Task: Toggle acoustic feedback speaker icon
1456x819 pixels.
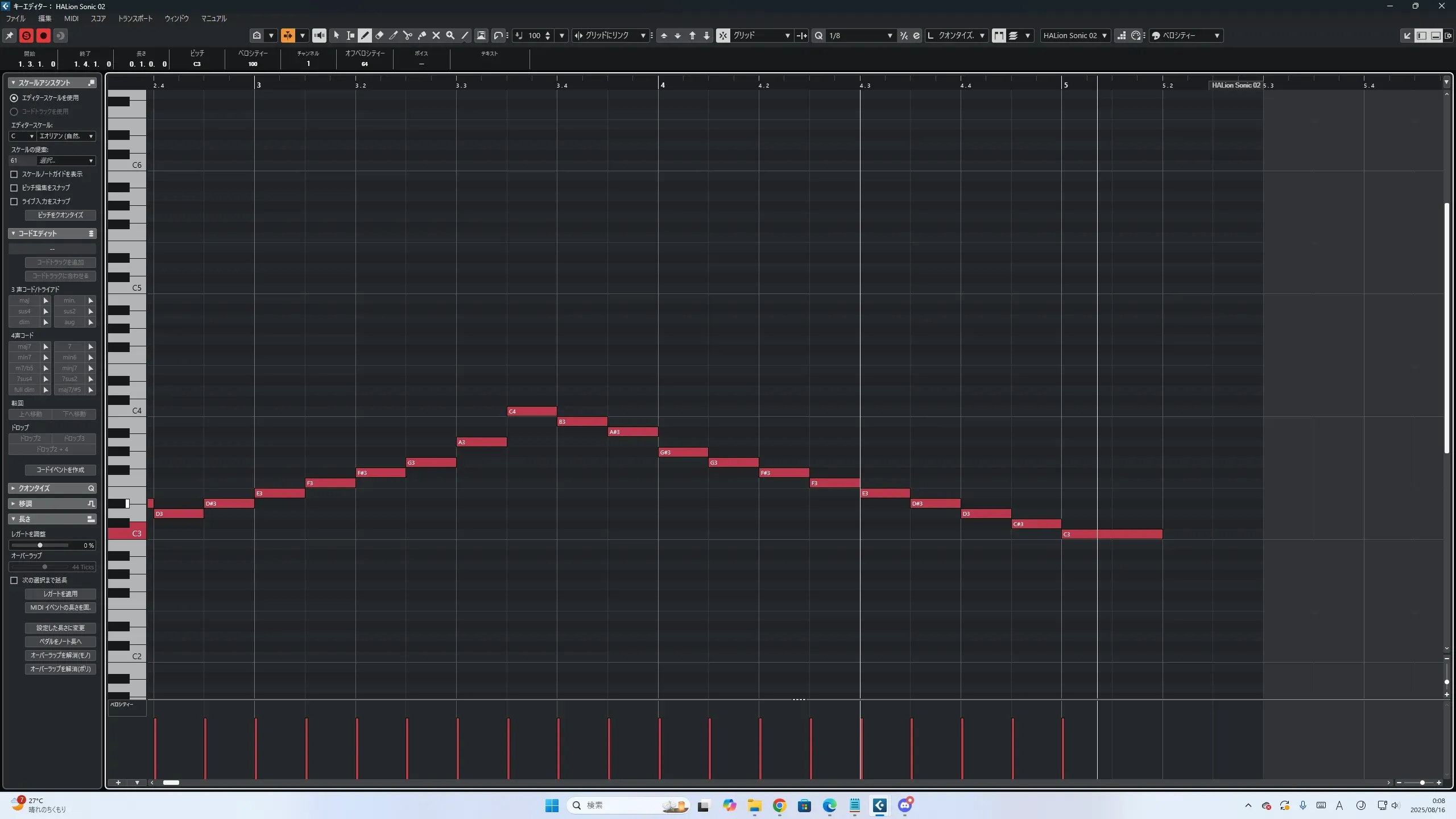Action: (x=320, y=35)
